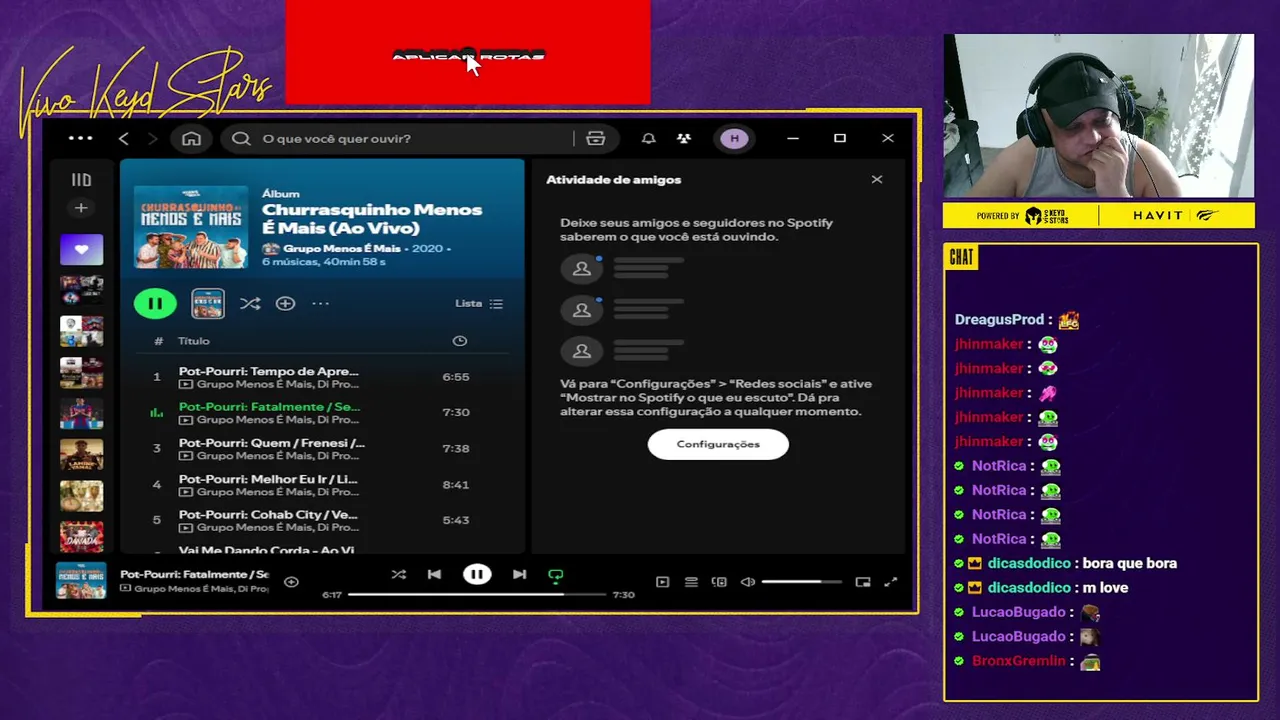The height and width of the screenshot is (720, 1280).
Task: Connect to a device
Action: 719,582
